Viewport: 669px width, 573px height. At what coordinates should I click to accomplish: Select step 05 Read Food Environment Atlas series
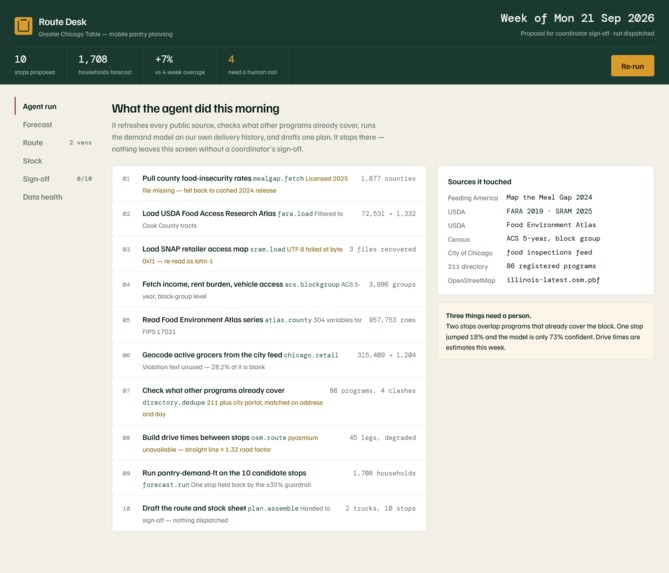coord(269,325)
